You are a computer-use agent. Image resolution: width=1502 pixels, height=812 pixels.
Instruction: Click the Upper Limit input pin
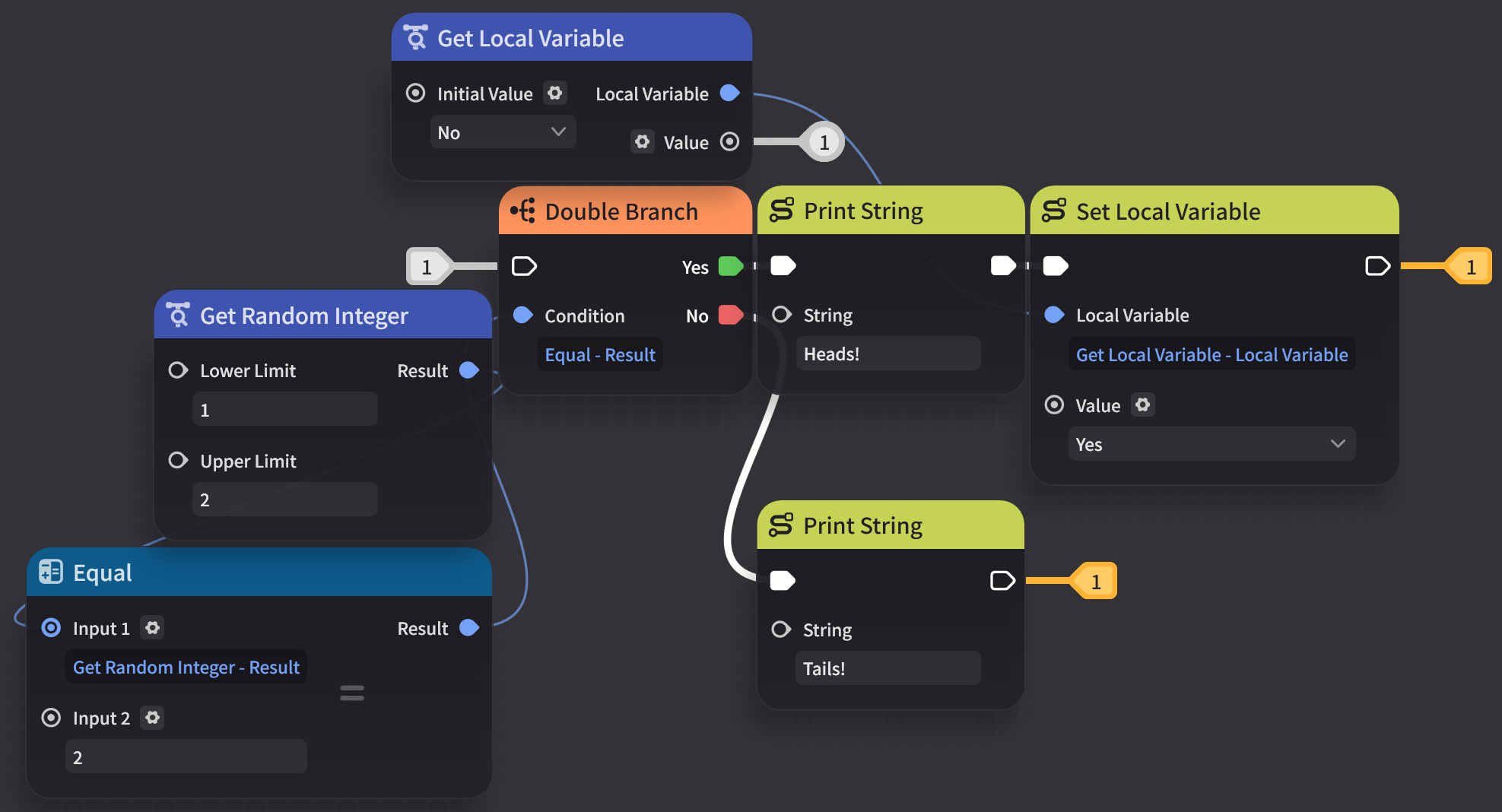pos(178,460)
